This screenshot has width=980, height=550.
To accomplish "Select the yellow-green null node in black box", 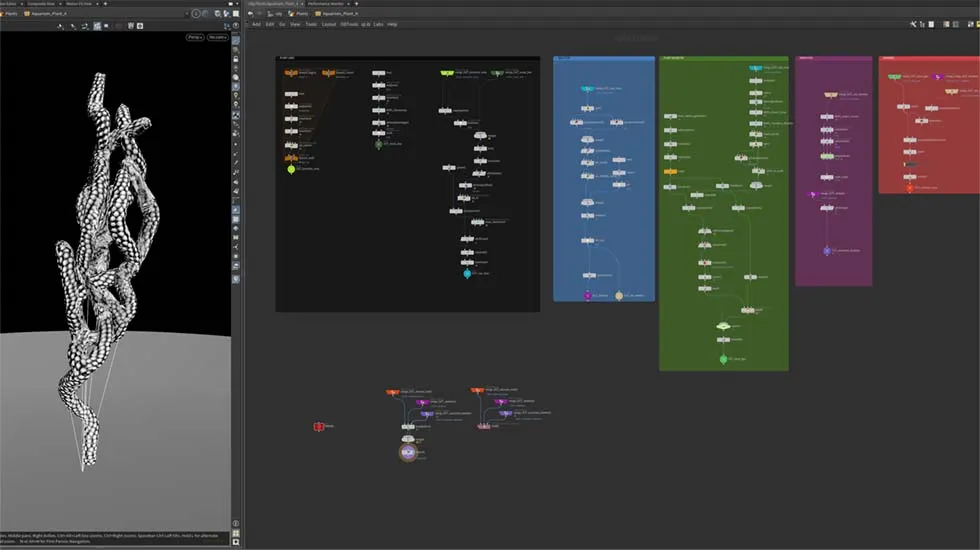I will (291, 169).
